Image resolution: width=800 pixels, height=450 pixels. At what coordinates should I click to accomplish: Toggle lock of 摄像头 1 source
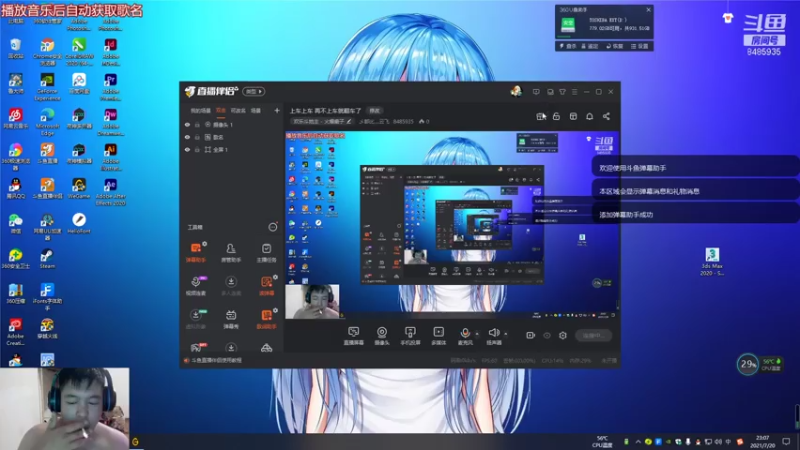coord(197,124)
